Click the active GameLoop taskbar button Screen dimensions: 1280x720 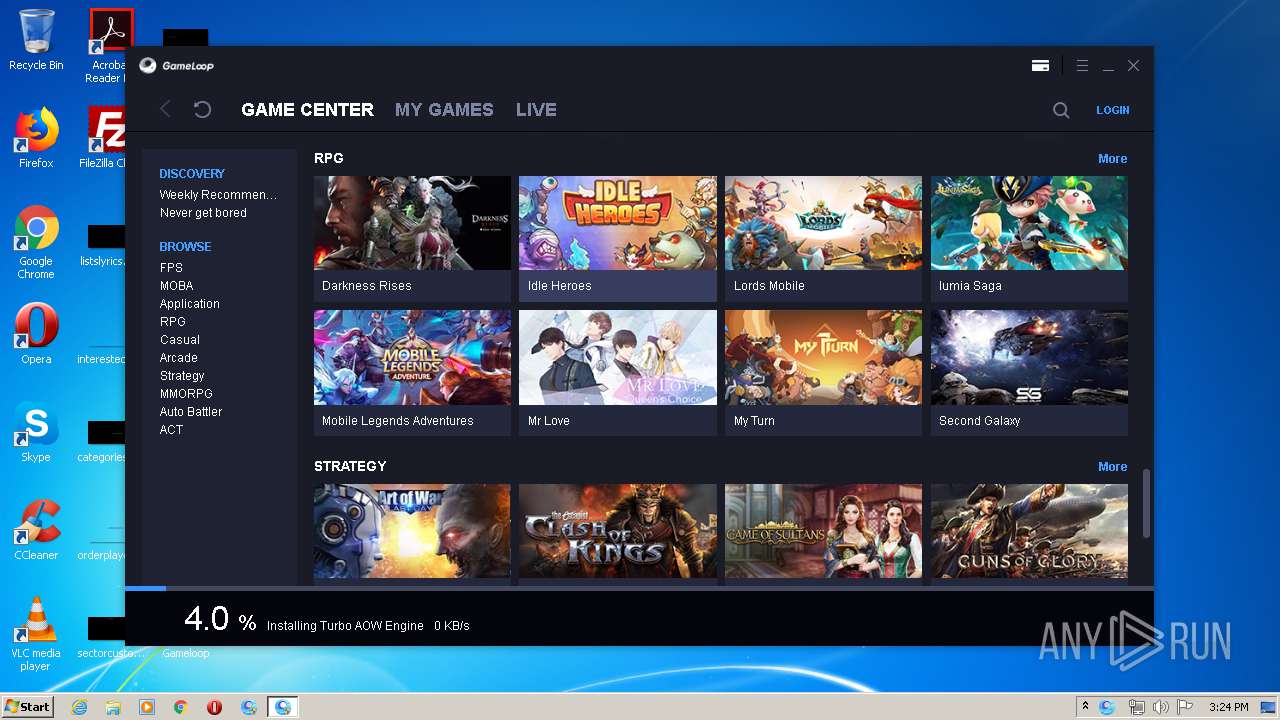[283, 707]
